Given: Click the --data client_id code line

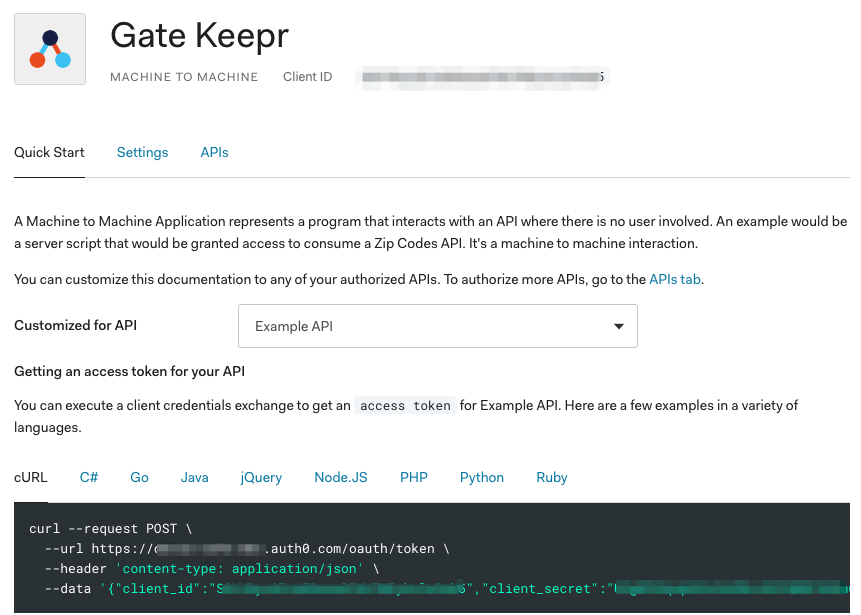Looking at the screenshot, I should point(448,588).
